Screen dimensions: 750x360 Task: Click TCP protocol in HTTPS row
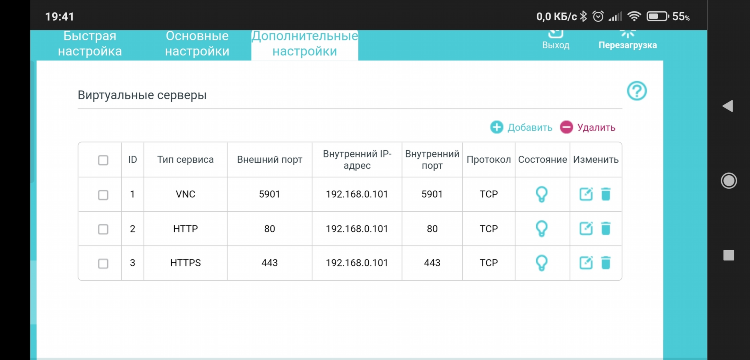pos(489,263)
